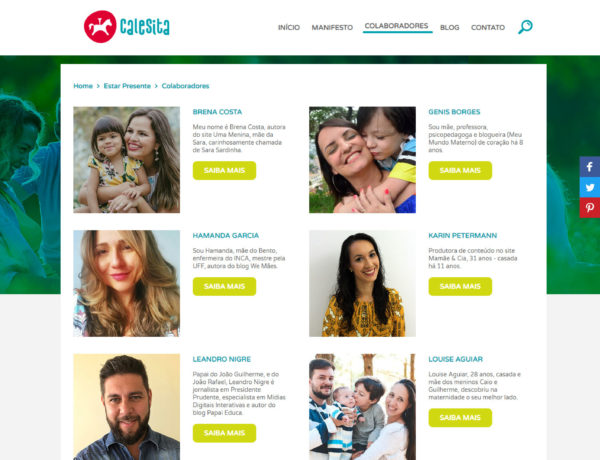Open Karin Petermann's profile photo
This screenshot has height=460, width=600.
(x=362, y=284)
